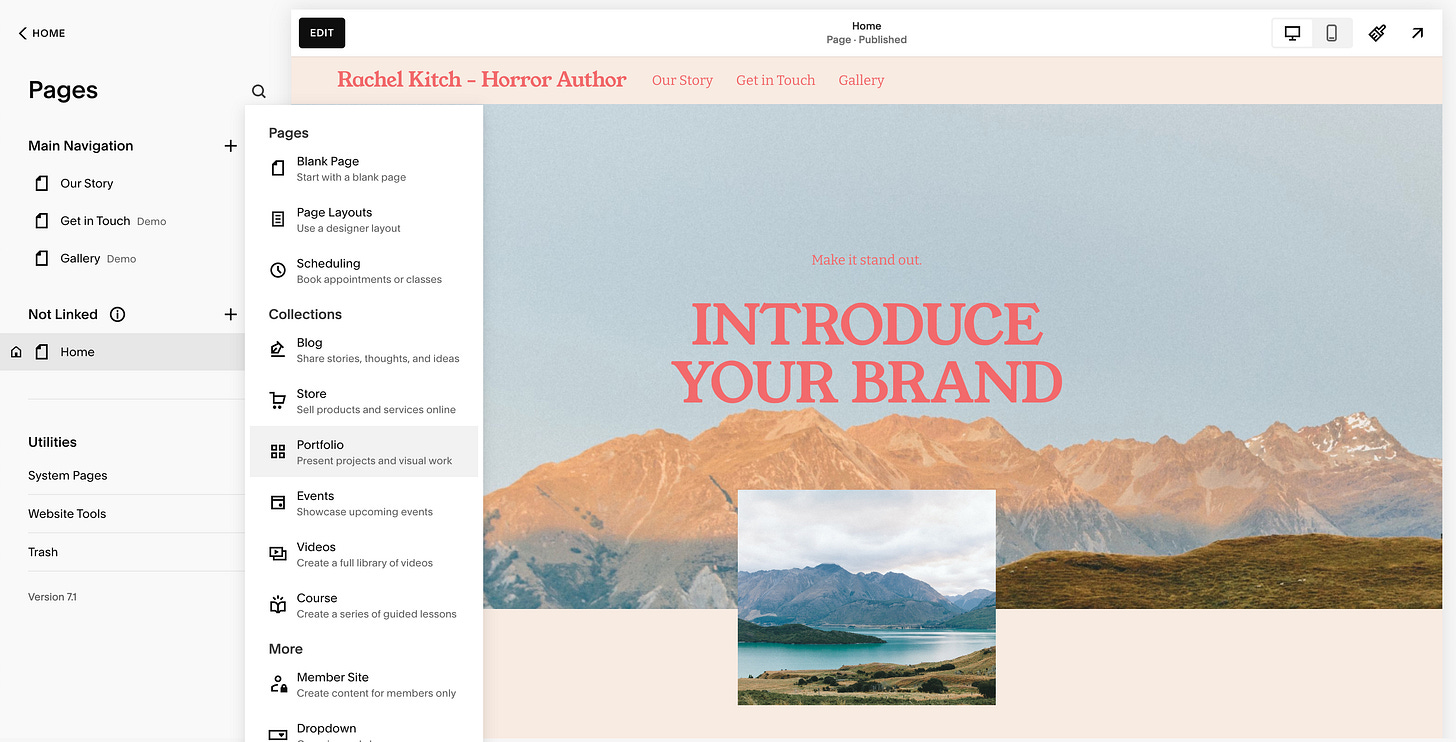This screenshot has height=742, width=1456.
Task: Add a Course collection
Action: click(x=364, y=605)
